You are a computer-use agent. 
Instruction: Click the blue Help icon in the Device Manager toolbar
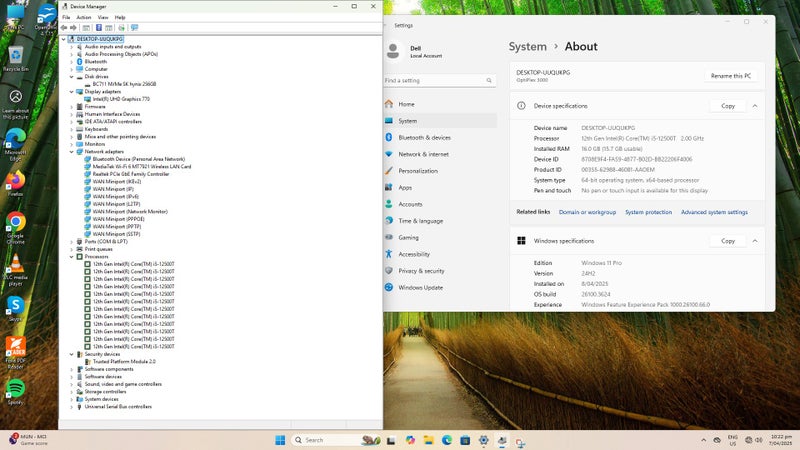[x=98, y=28]
